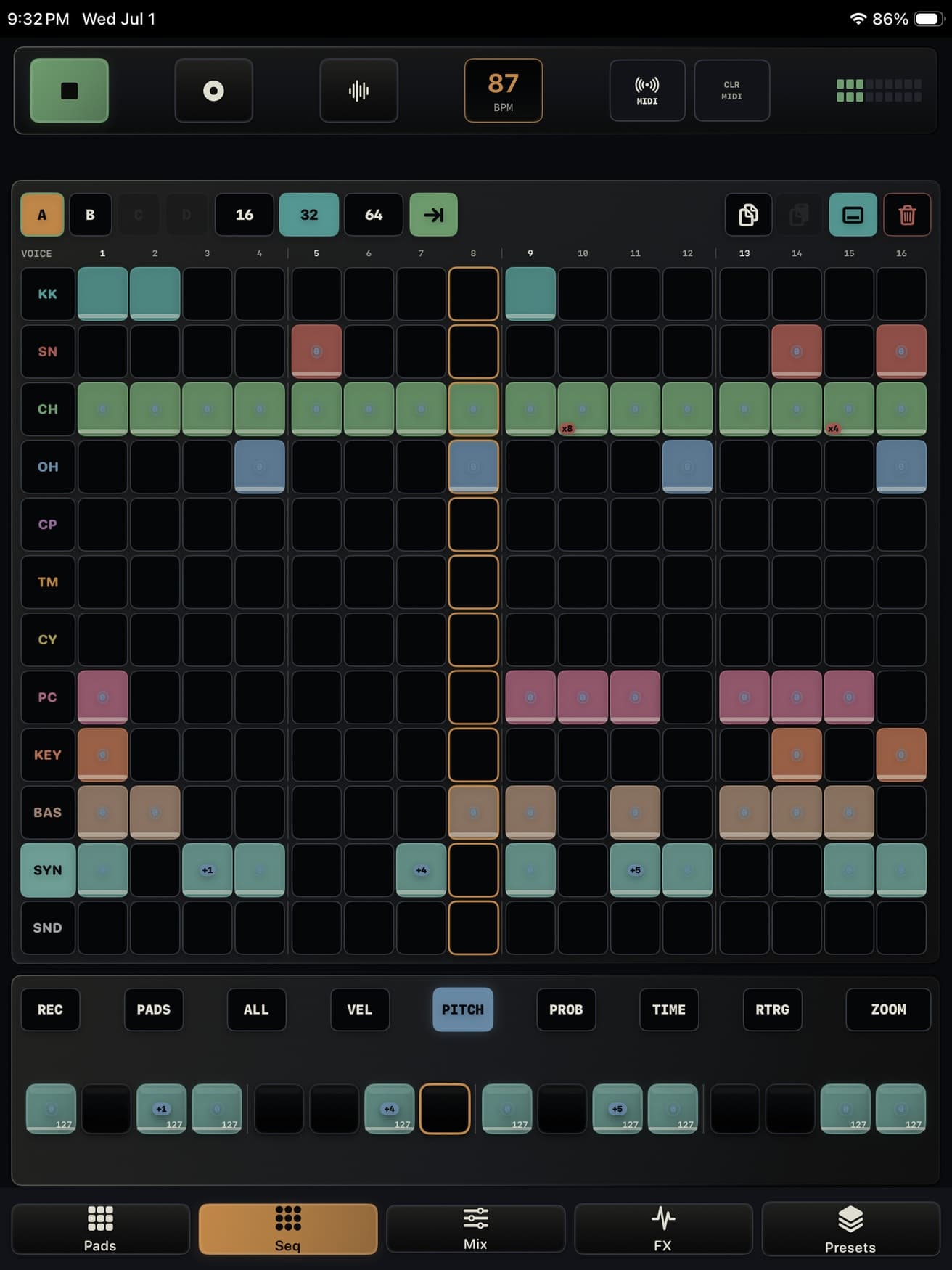Toggle CH step 15 with x4 retrigger
952x1270 pixels.
coord(849,409)
